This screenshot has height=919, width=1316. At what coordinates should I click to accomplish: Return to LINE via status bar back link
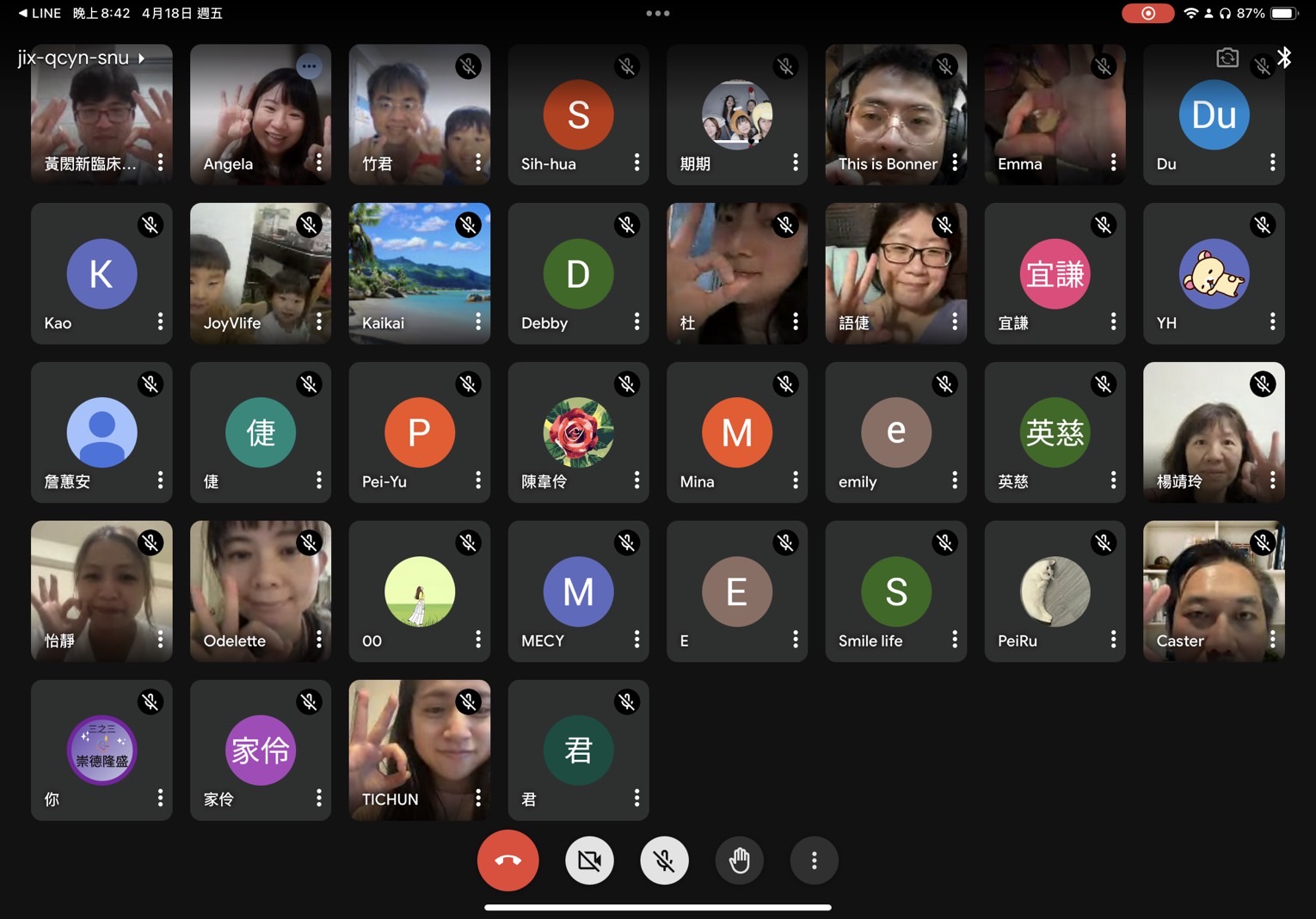[x=40, y=13]
